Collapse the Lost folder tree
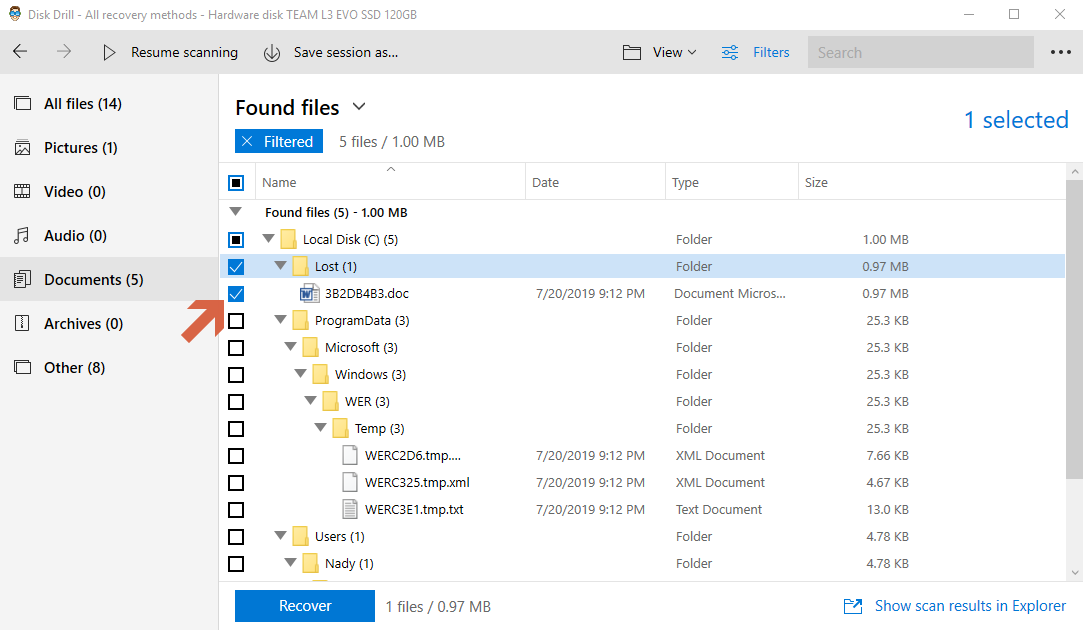This screenshot has width=1083, height=630. coord(279,266)
